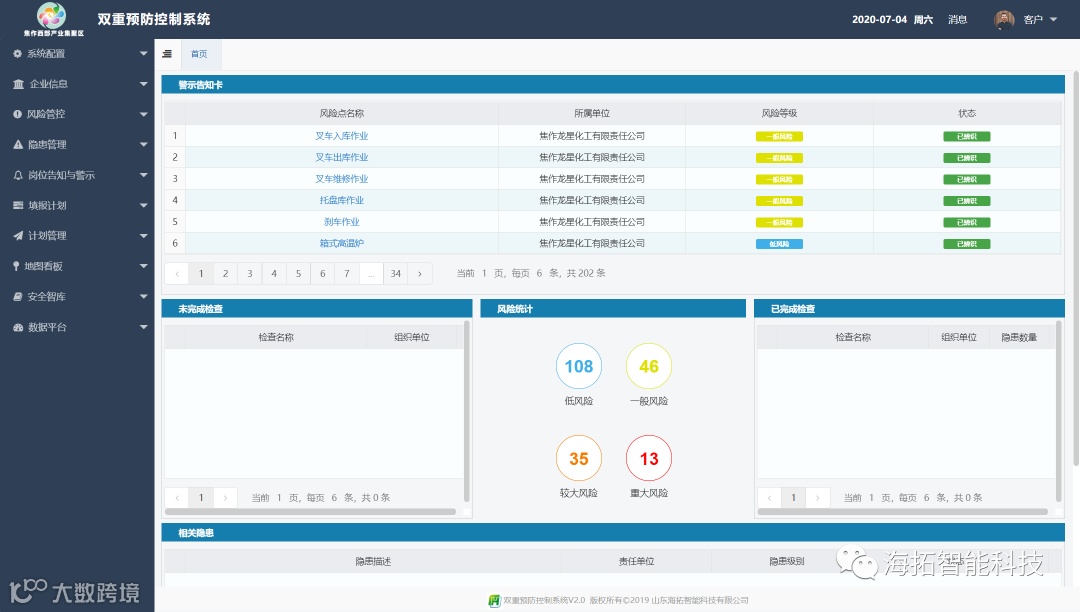Click next page arrow in 未完成检查

tap(225, 497)
